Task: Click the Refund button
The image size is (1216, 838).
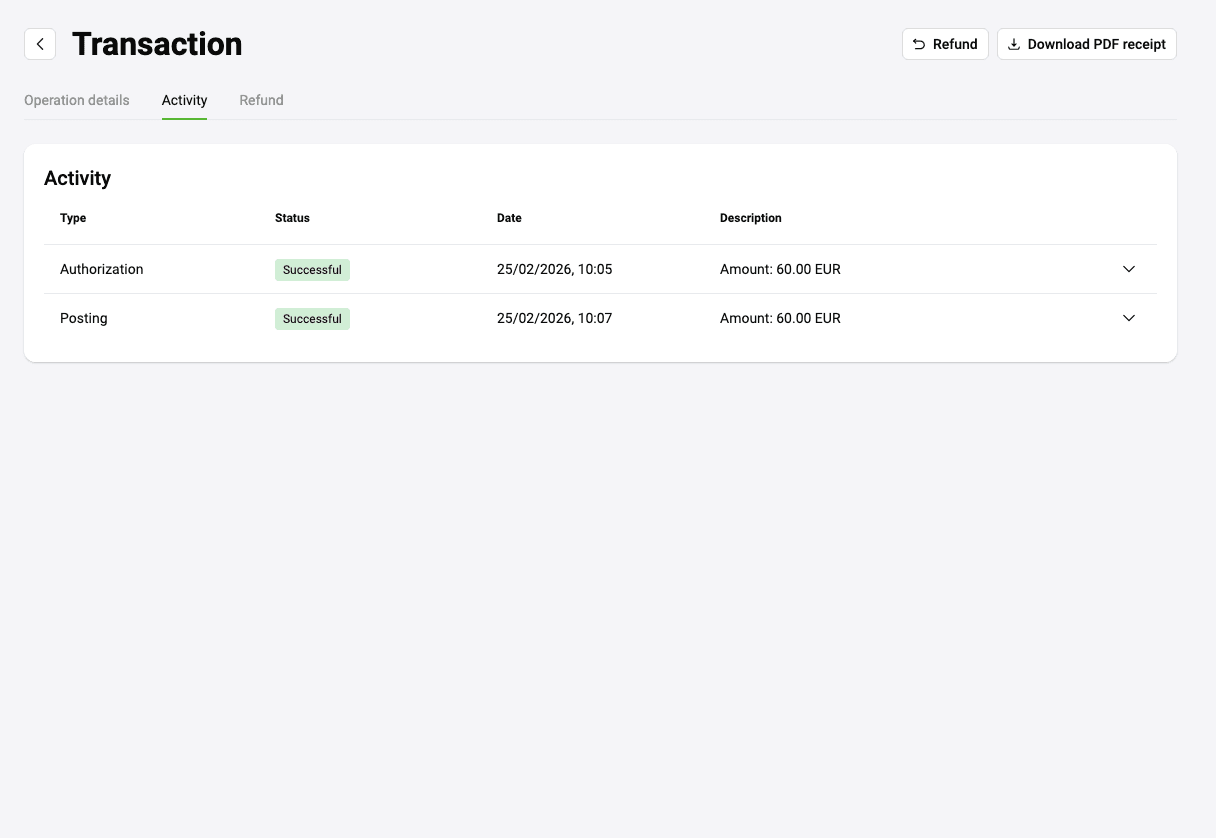Action: 945,44
